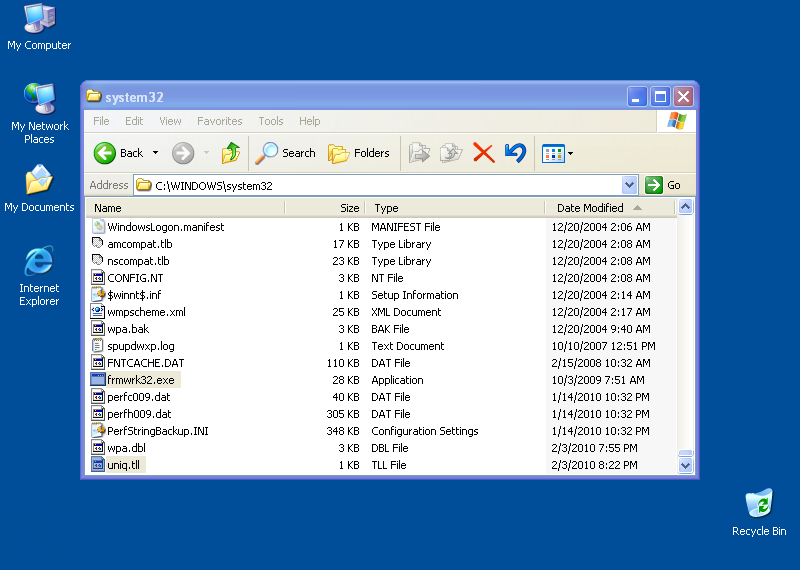800x570 pixels.
Task: Select the wpa.dbl file icon
Action: pyautogui.click(x=98, y=448)
